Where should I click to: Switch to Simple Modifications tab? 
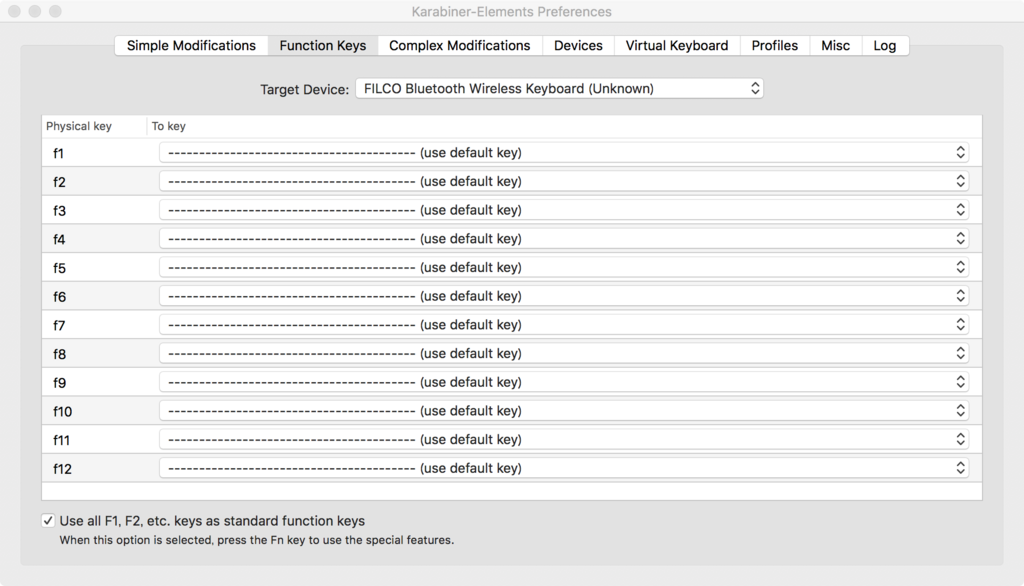[191, 46]
